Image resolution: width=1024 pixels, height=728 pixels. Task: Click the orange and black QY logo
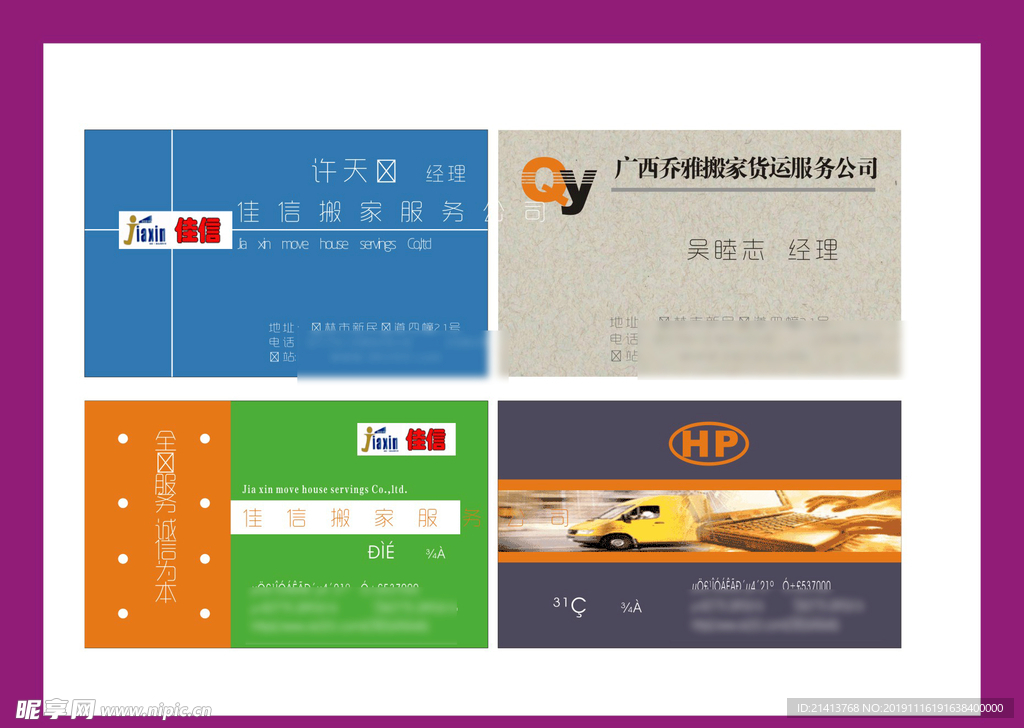coord(558,187)
